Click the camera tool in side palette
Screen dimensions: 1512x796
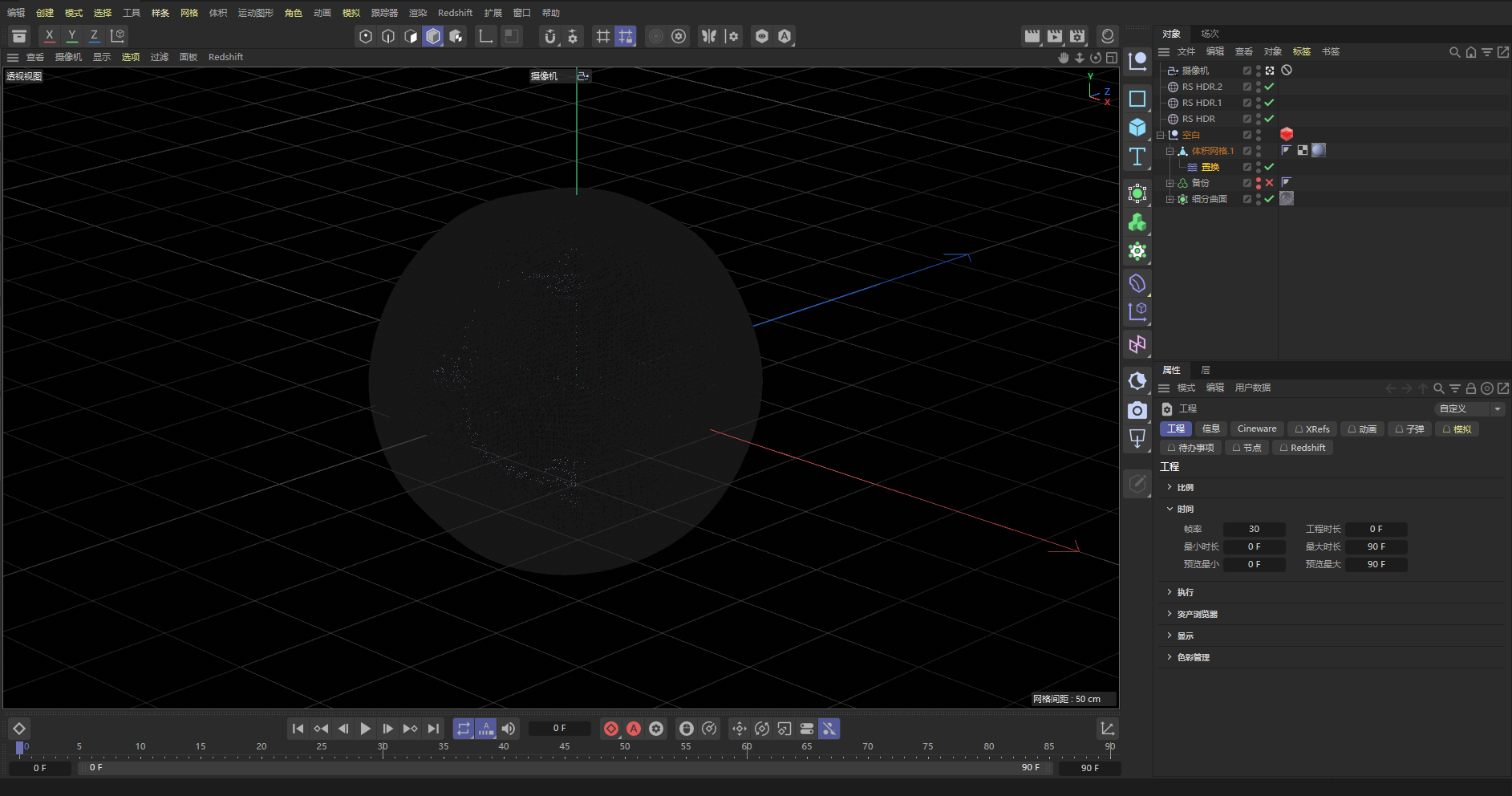pyautogui.click(x=1137, y=410)
